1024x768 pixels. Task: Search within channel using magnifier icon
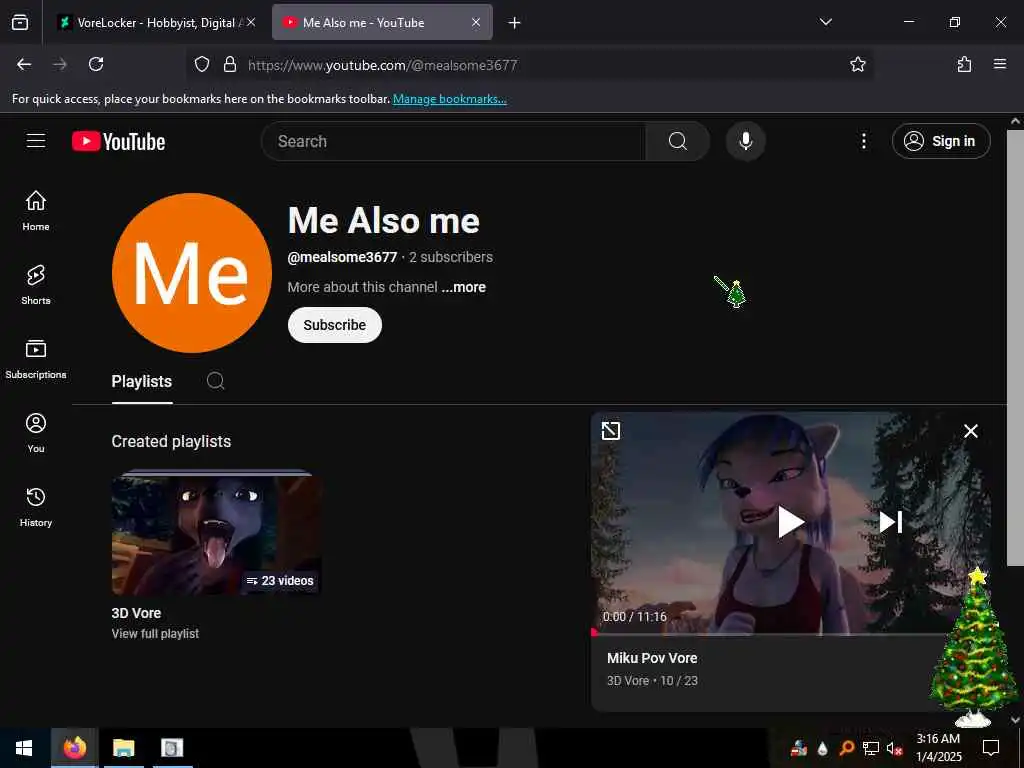click(216, 381)
